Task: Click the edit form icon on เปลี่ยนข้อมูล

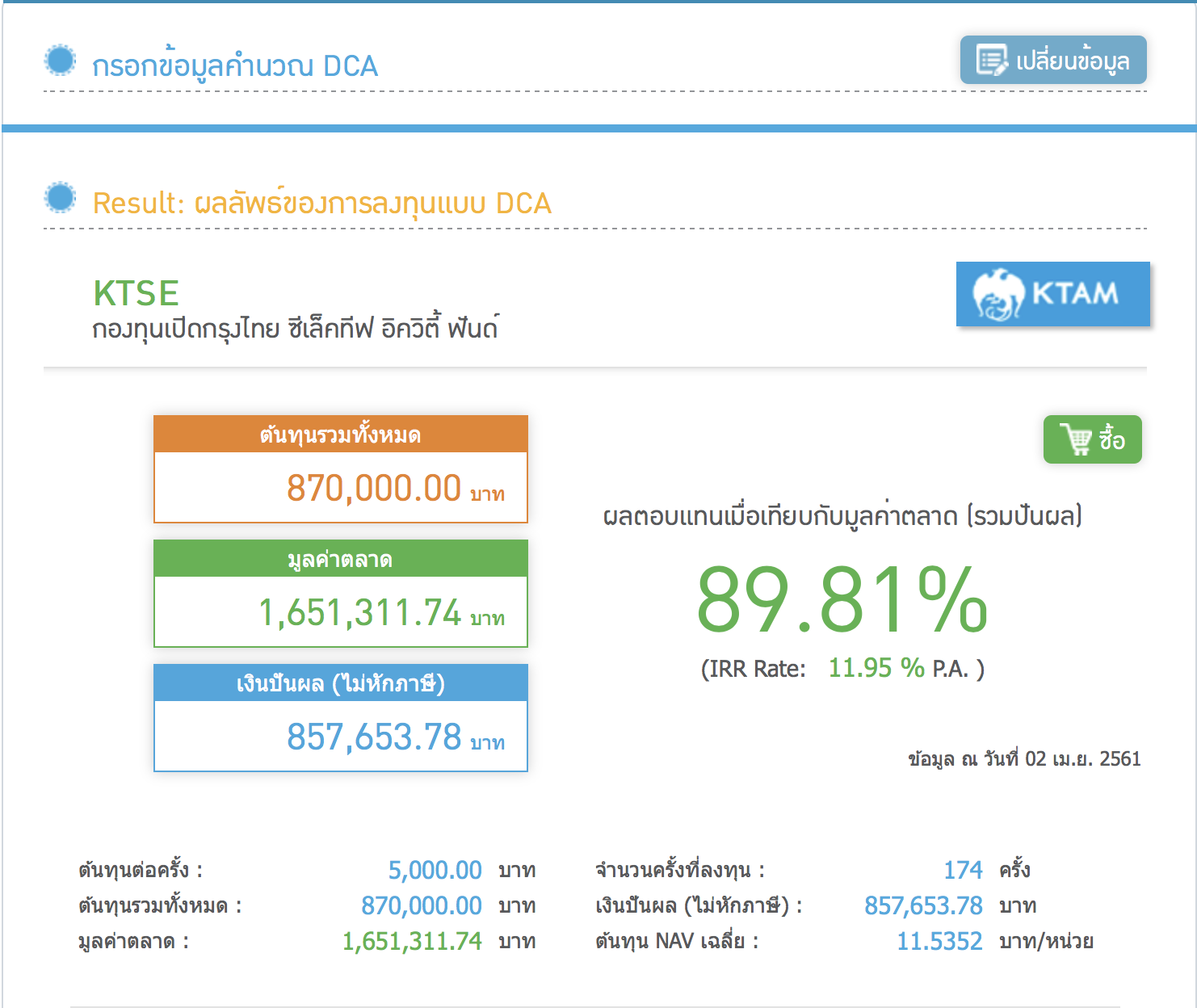Action: (992, 61)
